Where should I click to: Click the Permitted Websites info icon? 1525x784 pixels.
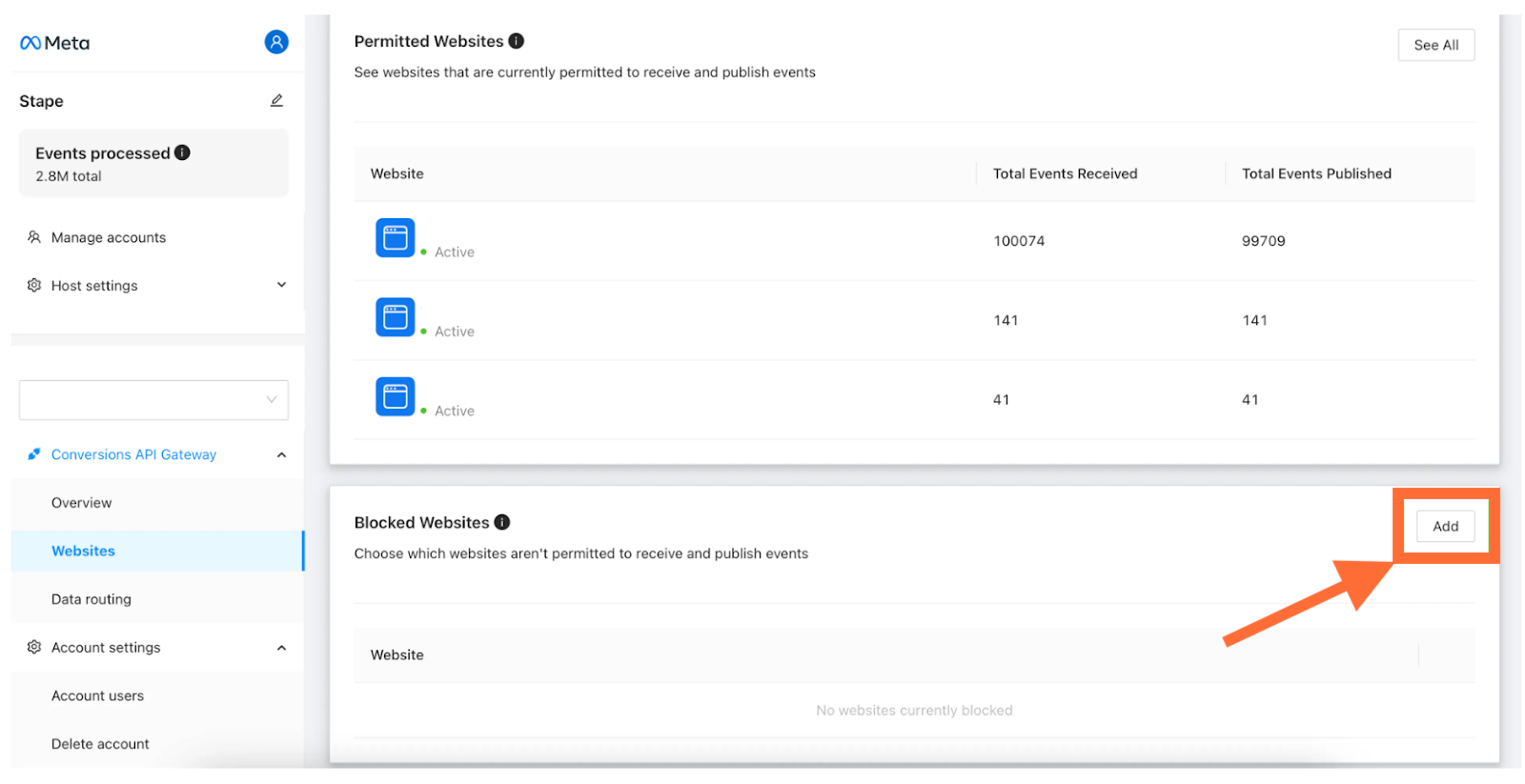(x=517, y=41)
